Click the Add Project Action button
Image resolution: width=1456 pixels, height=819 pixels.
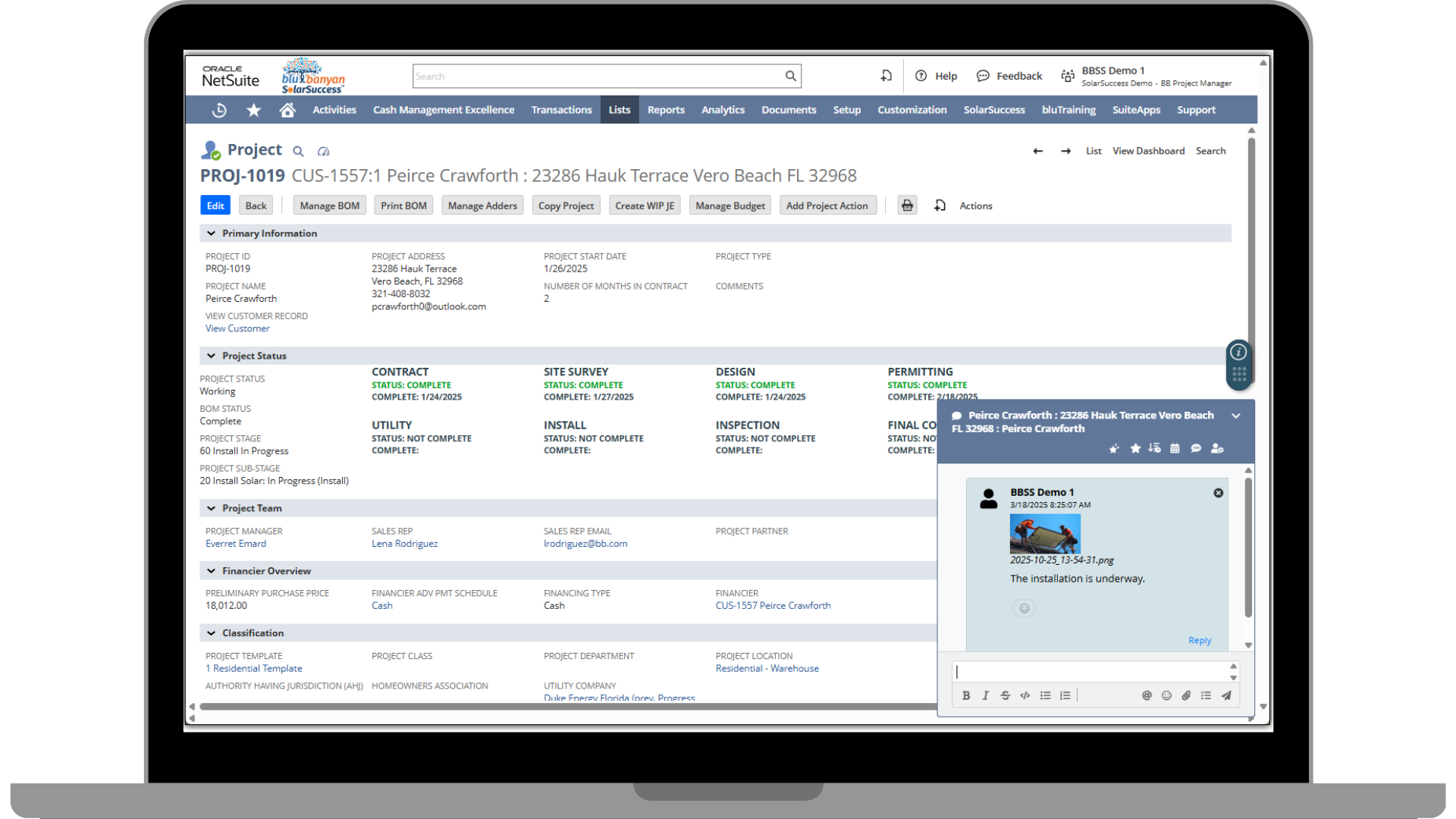coord(827,206)
